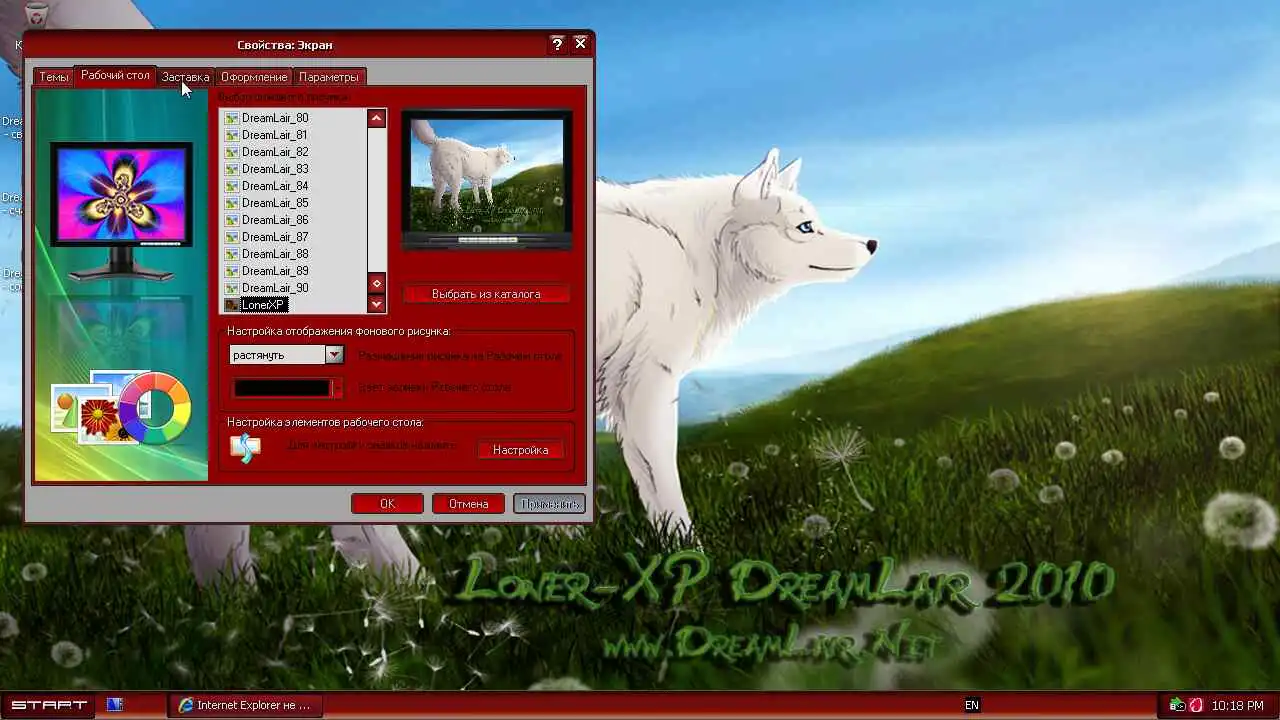Click the DreamLair_84 wallpaper file icon

[232, 186]
